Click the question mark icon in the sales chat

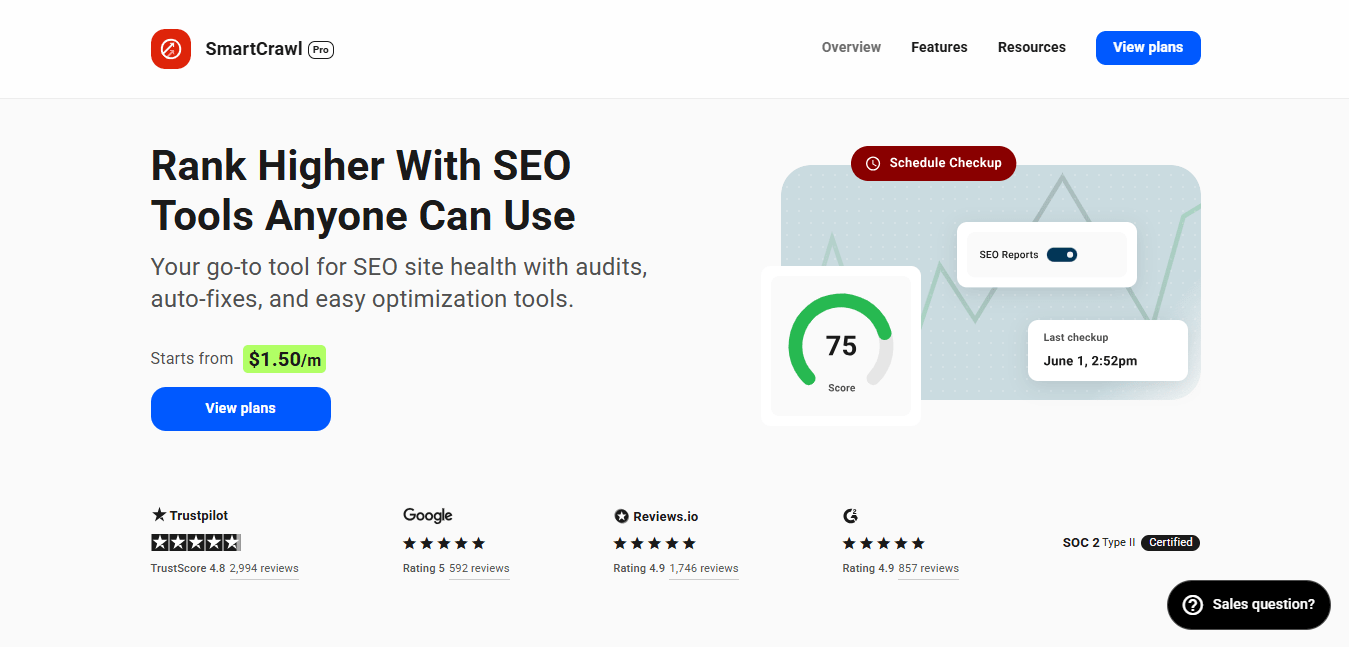tap(1192, 604)
